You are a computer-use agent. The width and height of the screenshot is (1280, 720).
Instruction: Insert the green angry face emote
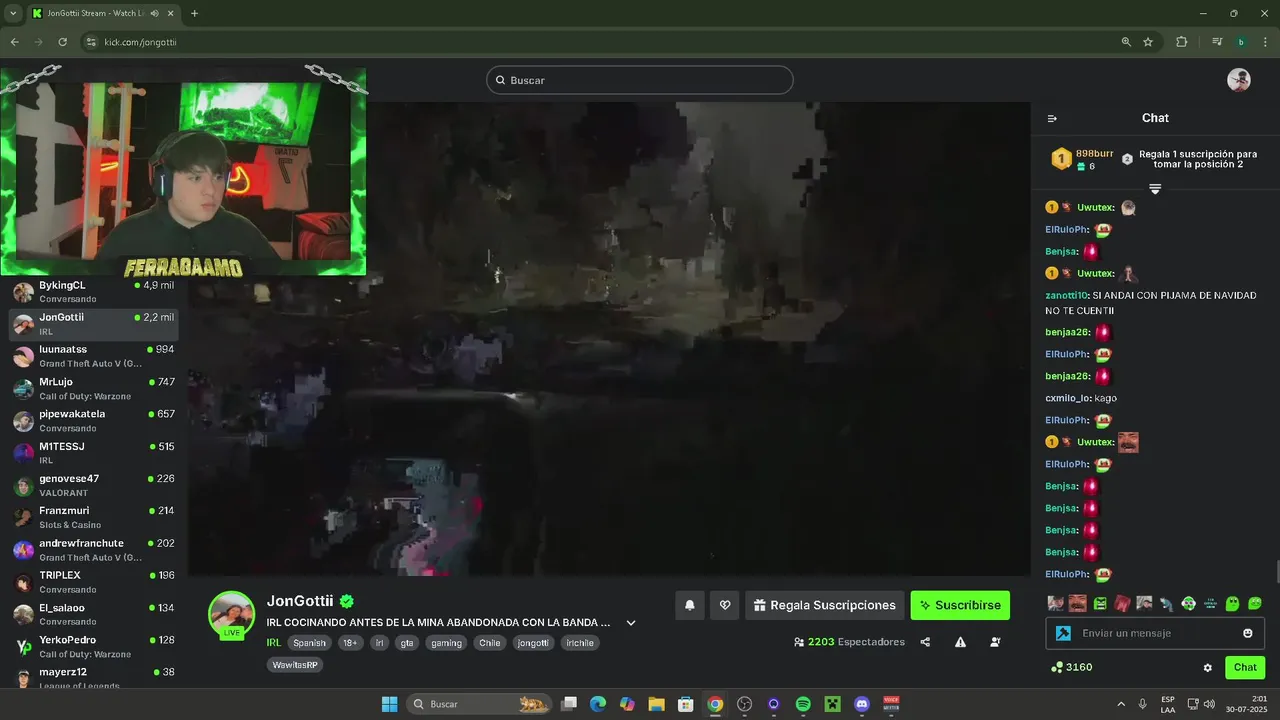click(x=1100, y=603)
